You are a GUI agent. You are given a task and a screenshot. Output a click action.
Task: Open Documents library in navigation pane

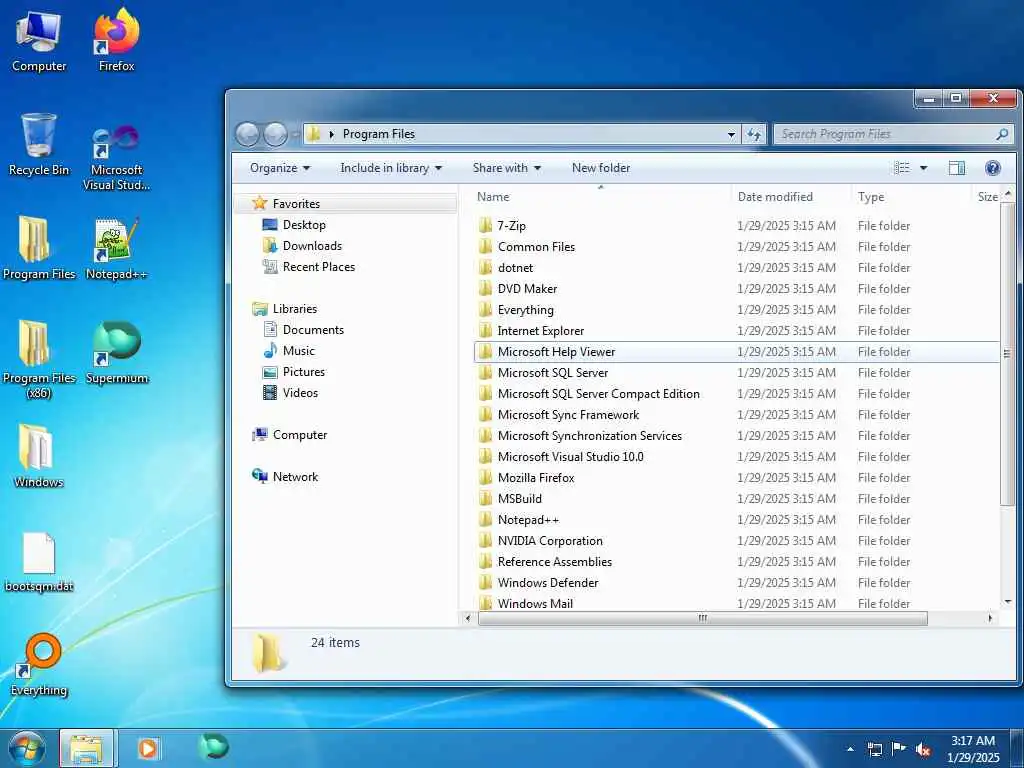point(313,330)
